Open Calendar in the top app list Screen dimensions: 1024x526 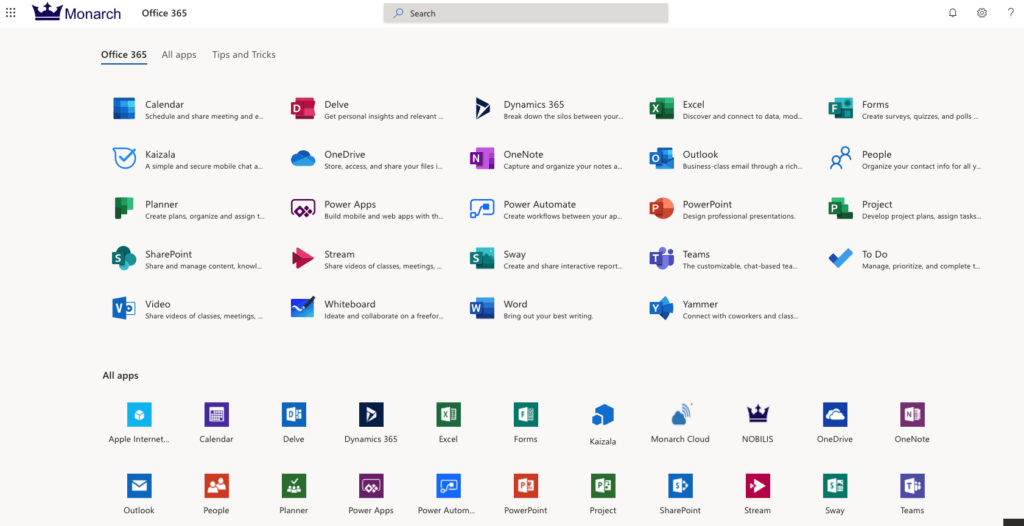coord(188,109)
